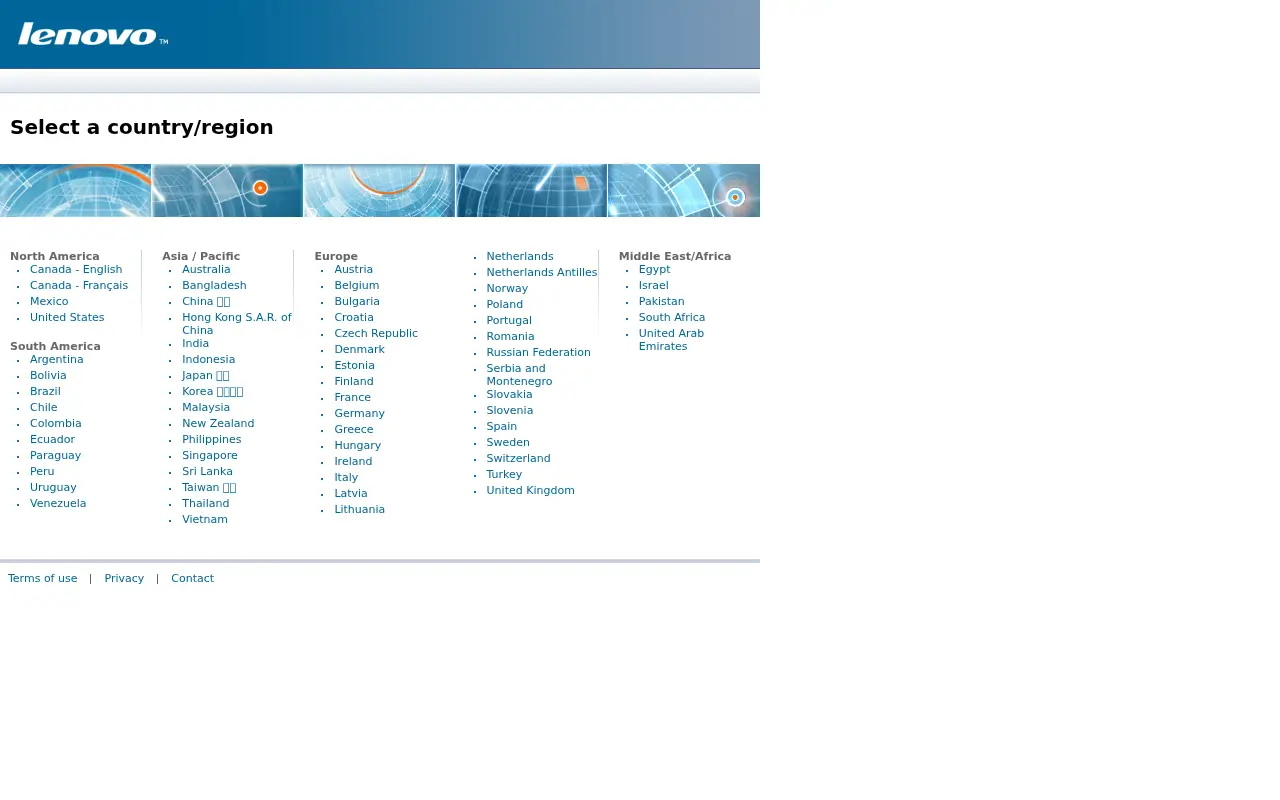Open the United States site link
The width and height of the screenshot is (1280, 800).
pos(67,317)
